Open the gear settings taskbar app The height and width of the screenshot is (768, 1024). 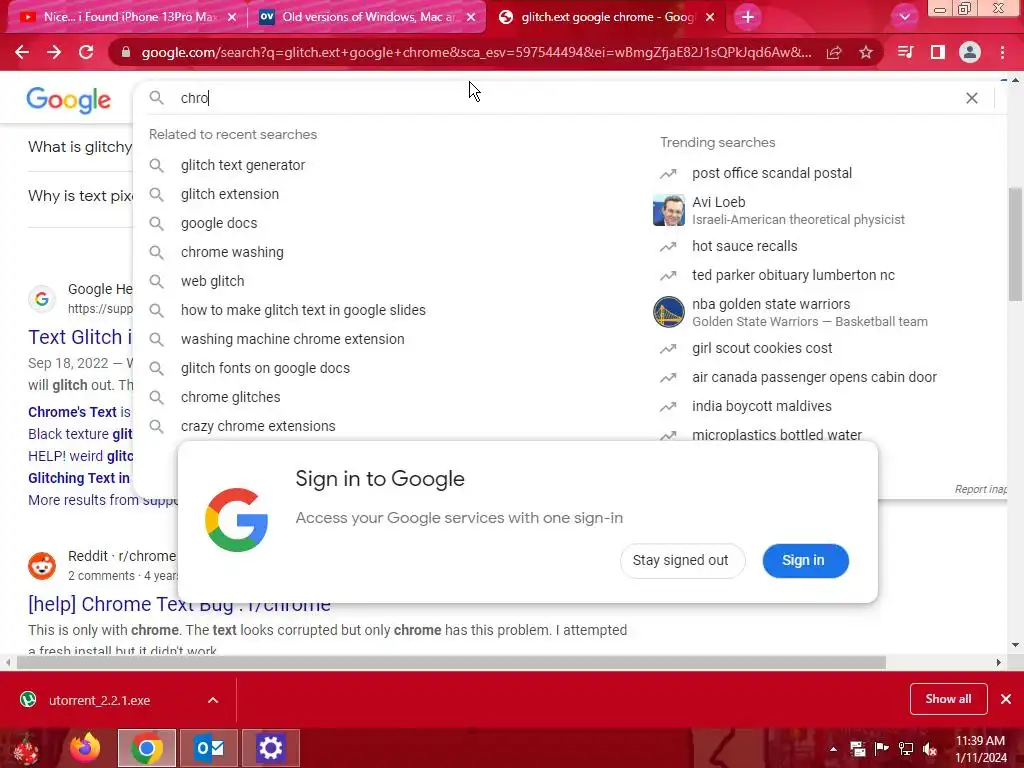(x=270, y=748)
